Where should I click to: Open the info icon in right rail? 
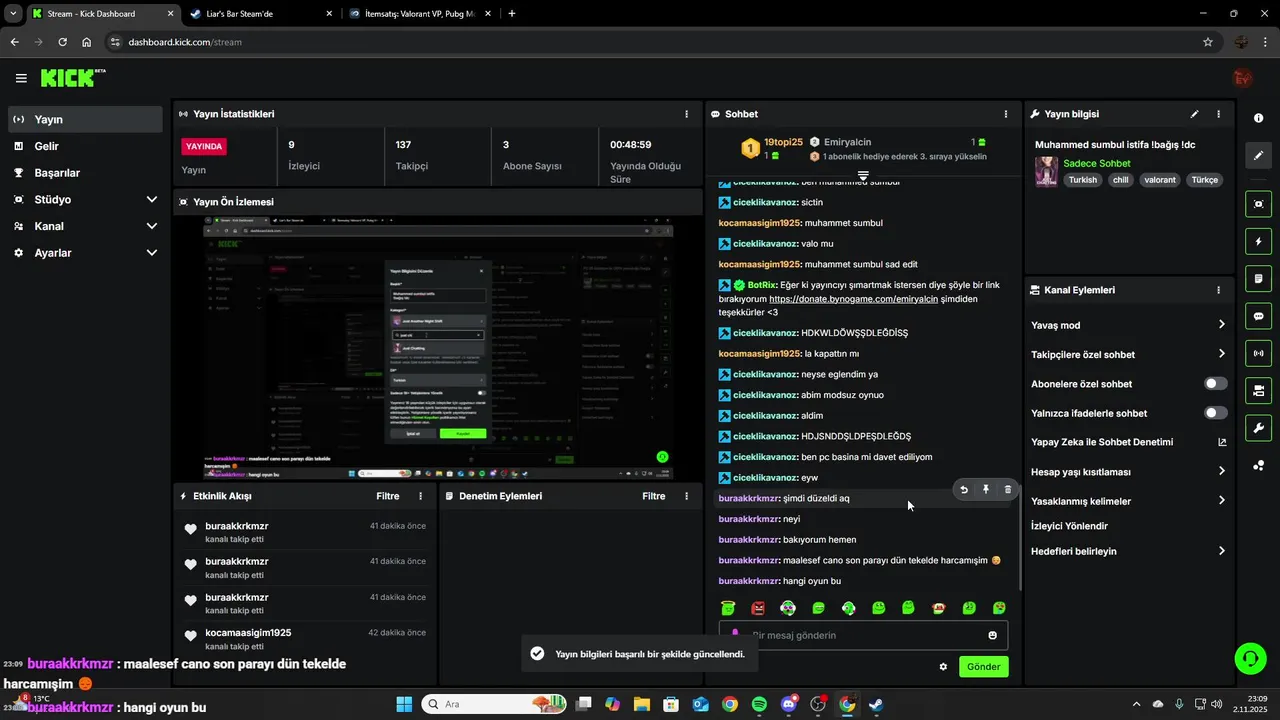coord(1258,118)
